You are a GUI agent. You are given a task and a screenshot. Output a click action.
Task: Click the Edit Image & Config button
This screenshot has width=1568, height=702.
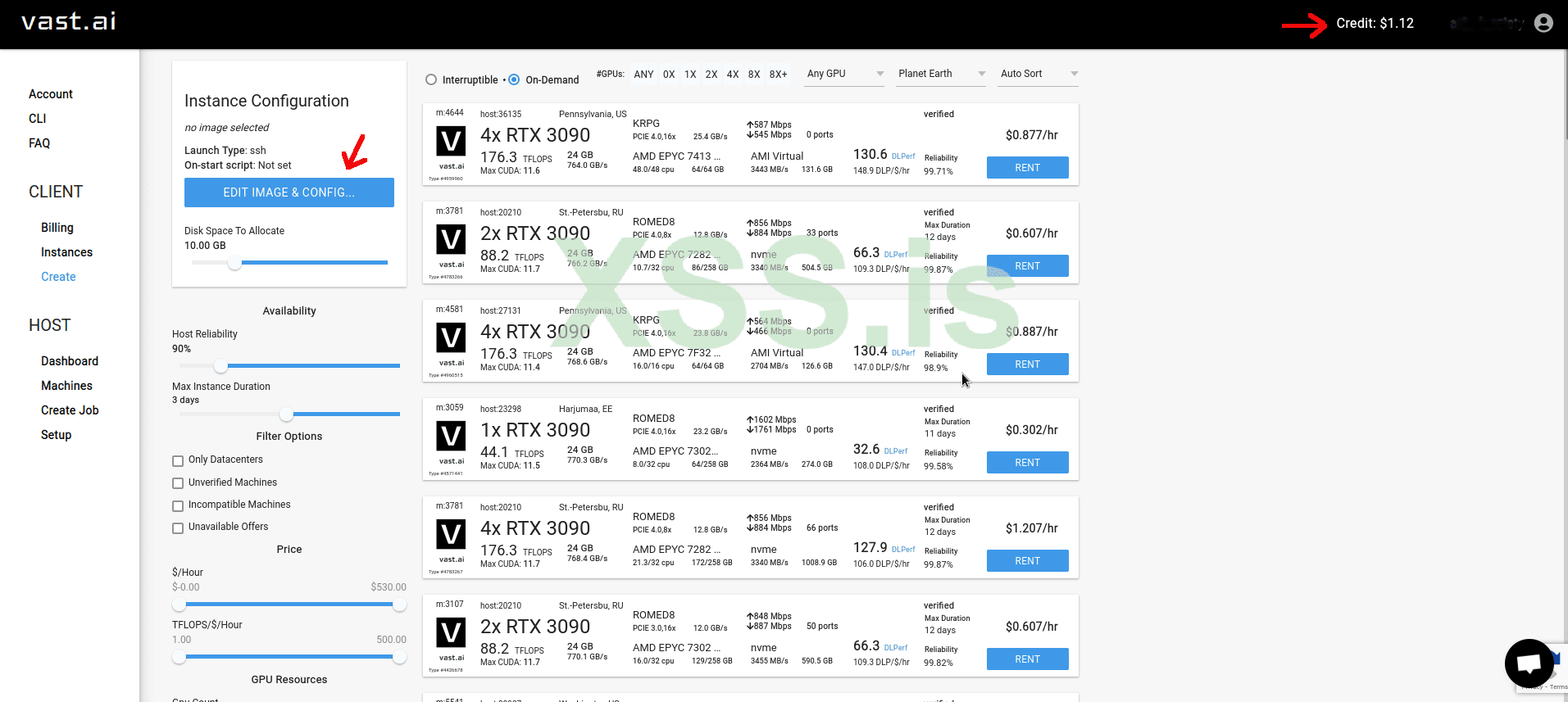tap(289, 192)
